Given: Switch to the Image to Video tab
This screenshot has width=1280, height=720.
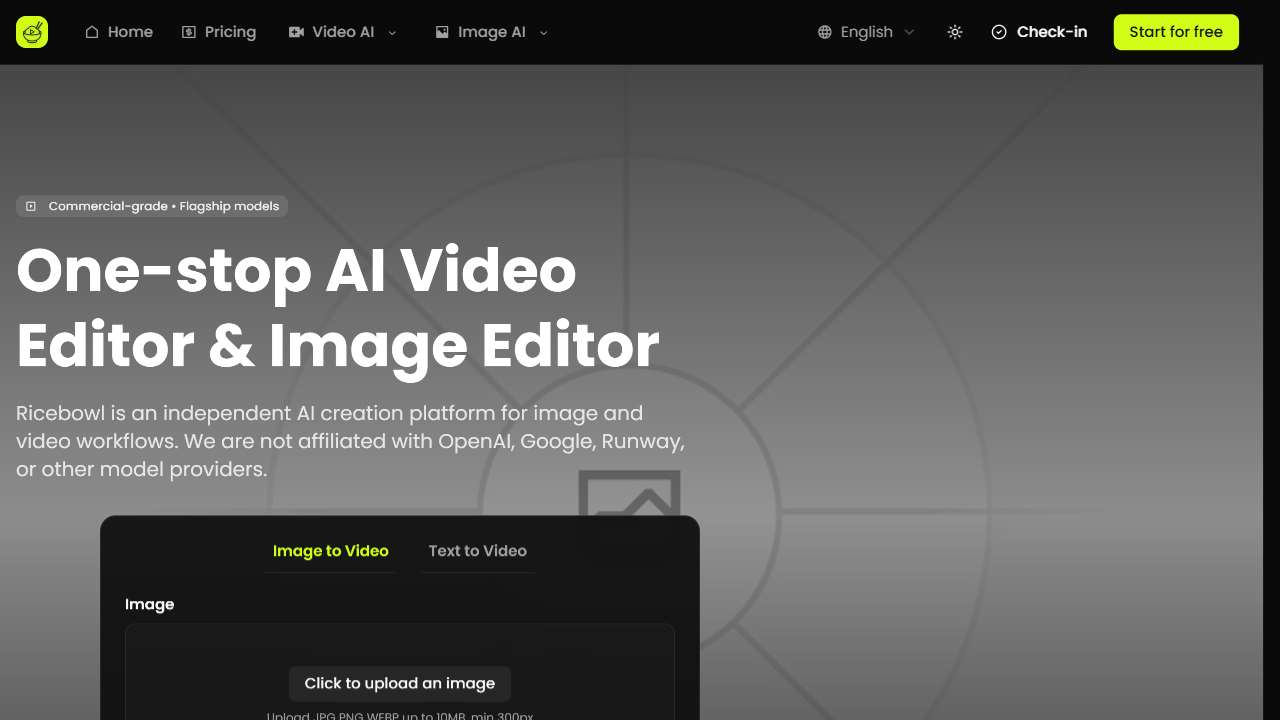Looking at the screenshot, I should [330, 551].
